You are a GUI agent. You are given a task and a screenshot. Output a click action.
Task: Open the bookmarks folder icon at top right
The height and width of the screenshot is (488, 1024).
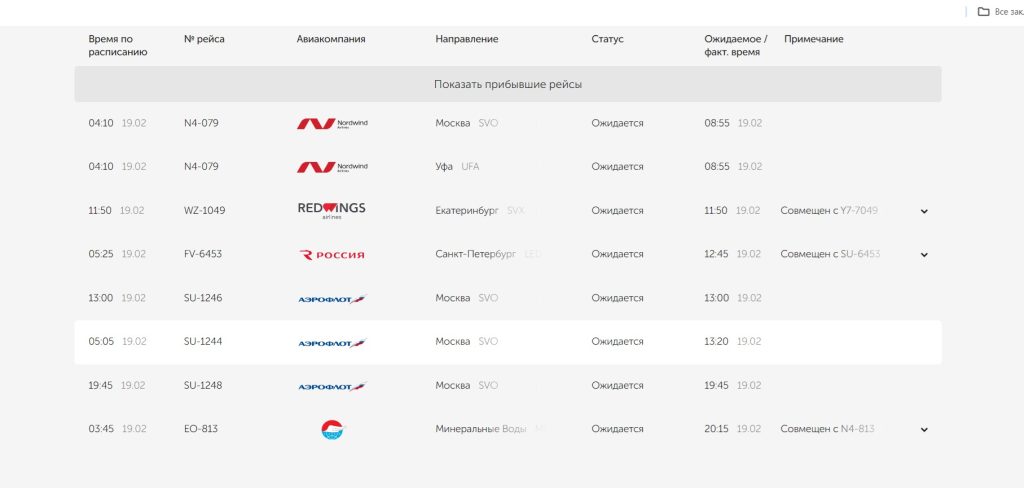pyautogui.click(x=983, y=11)
